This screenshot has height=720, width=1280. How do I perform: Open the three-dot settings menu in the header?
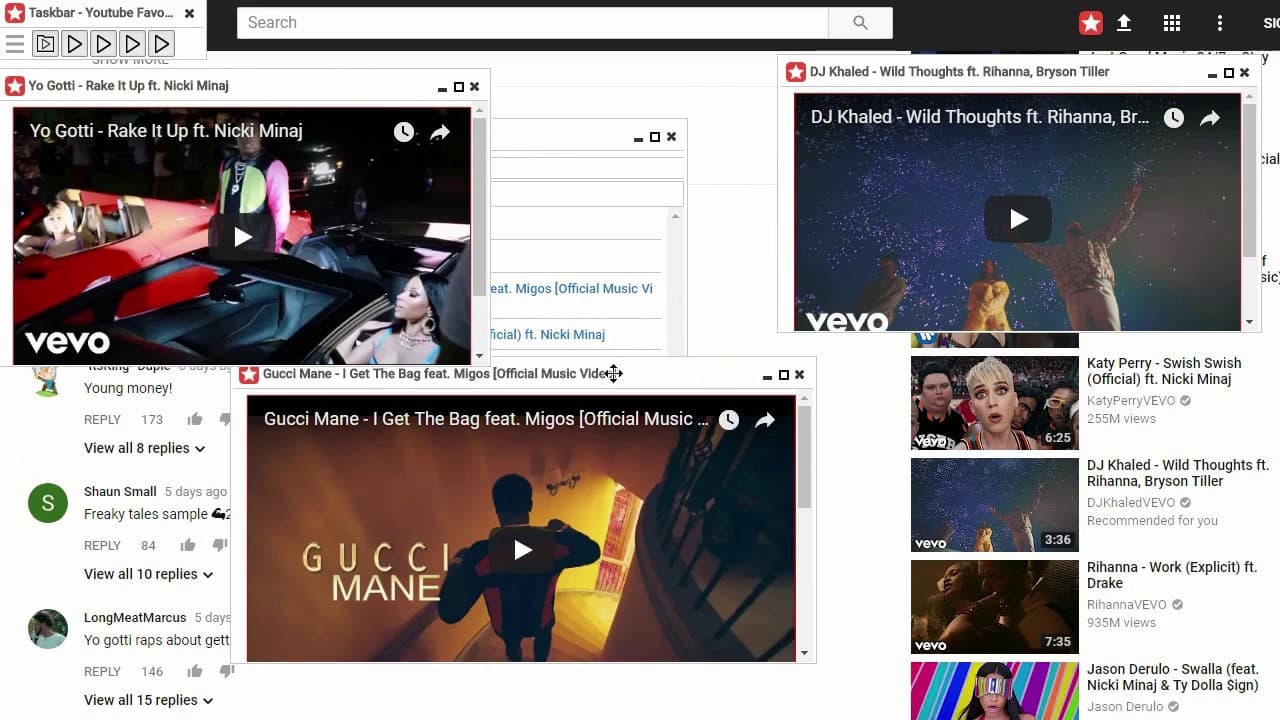pos(1220,23)
